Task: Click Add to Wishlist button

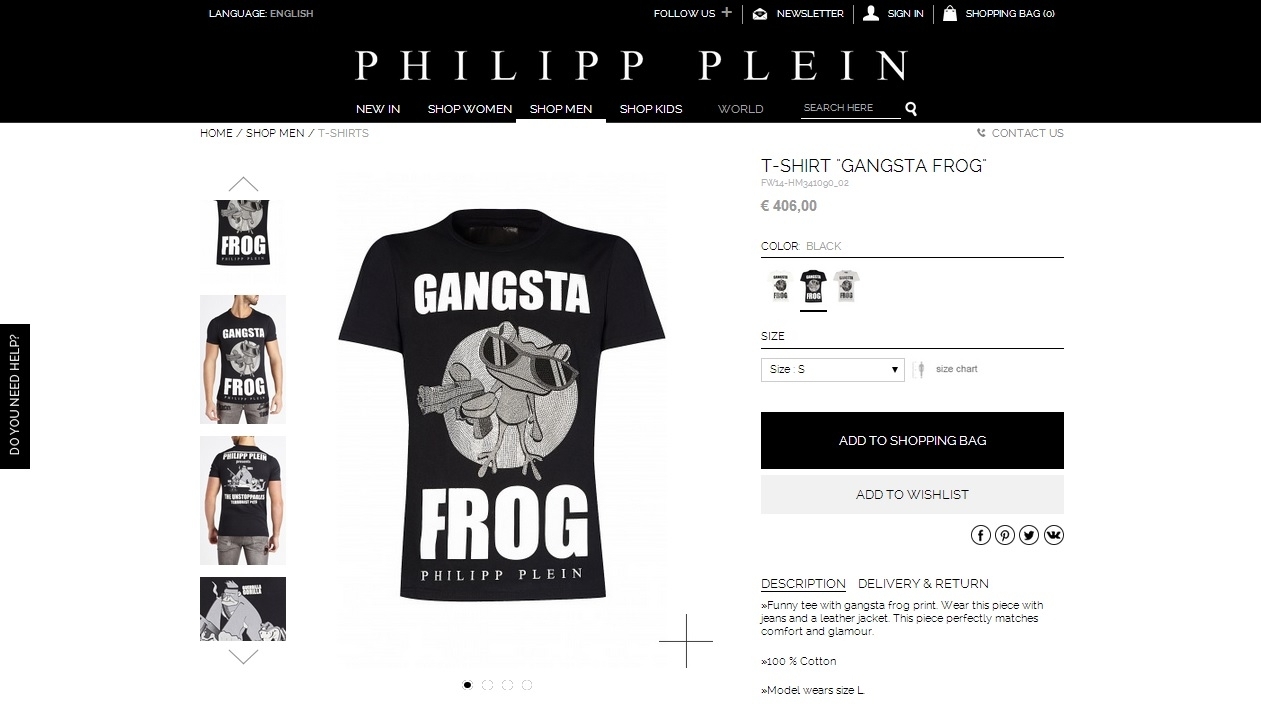Action: [x=912, y=494]
